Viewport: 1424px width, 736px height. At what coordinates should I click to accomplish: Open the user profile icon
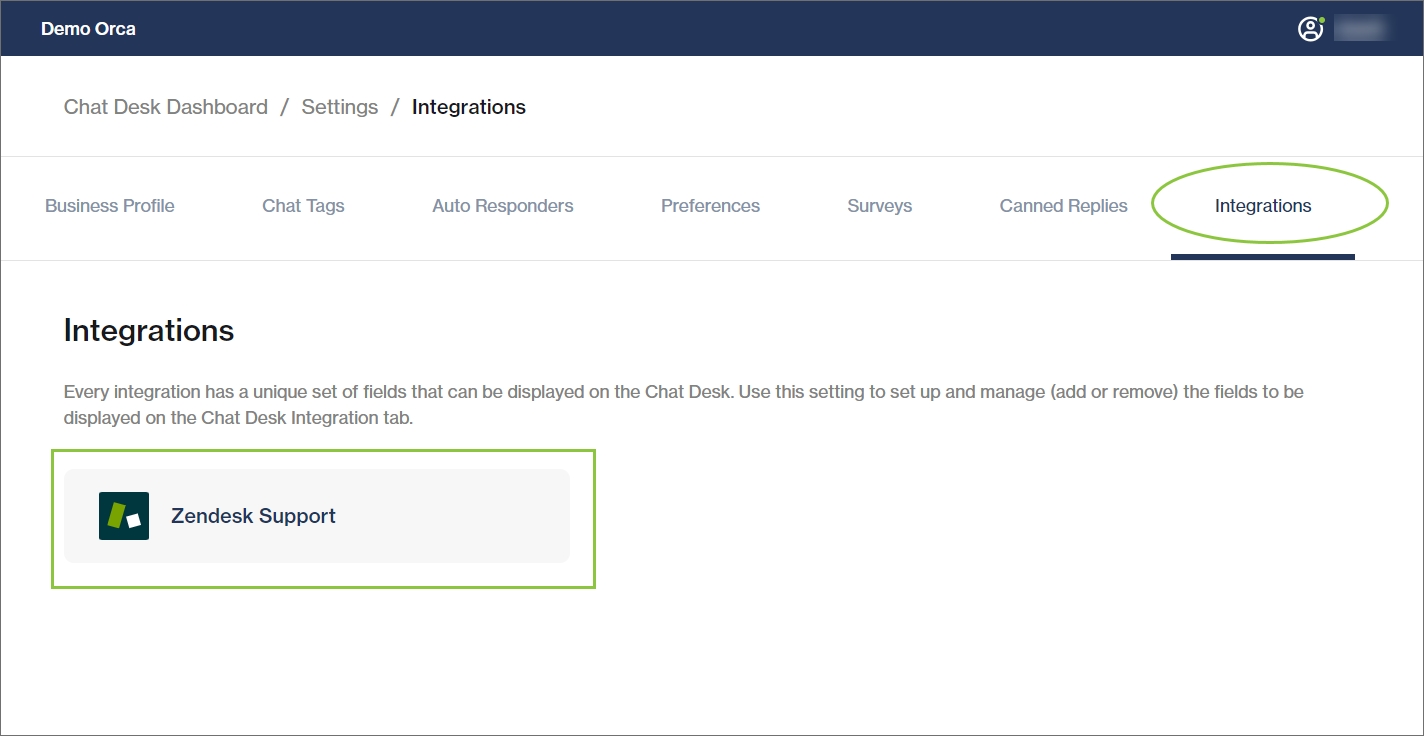point(1309,29)
